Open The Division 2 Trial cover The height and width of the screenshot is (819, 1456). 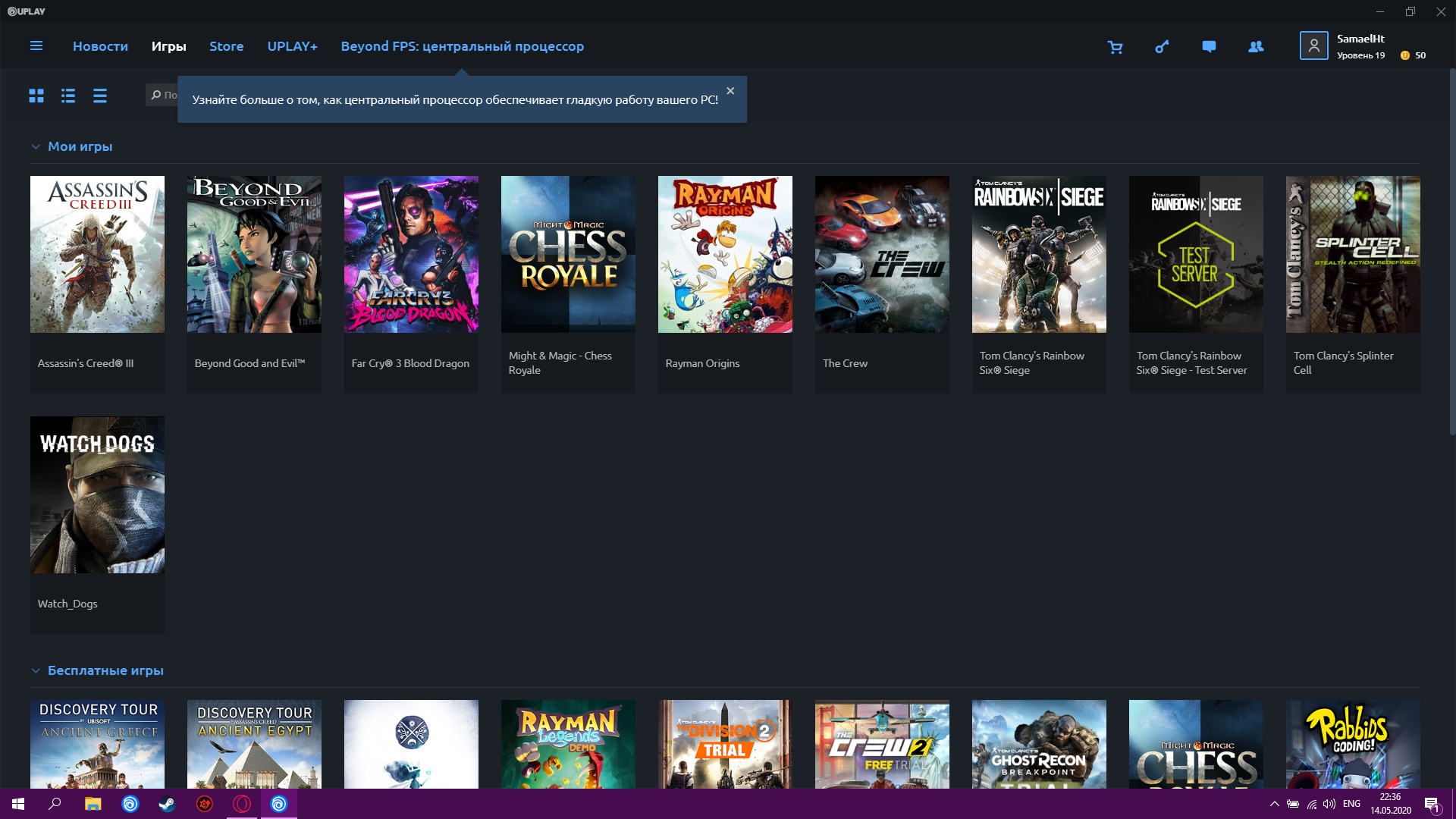coord(725,744)
